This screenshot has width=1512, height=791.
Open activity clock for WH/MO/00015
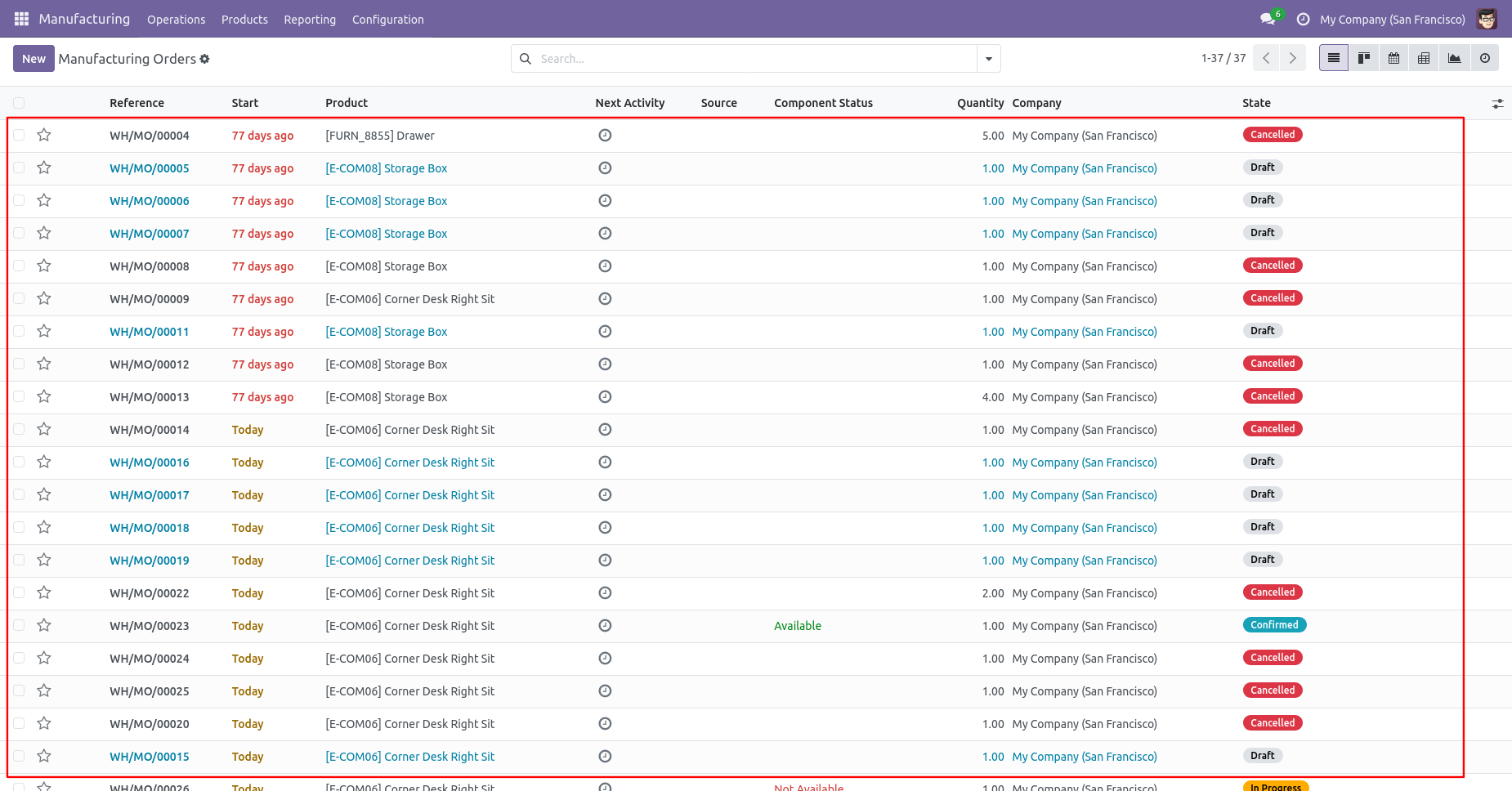(605, 756)
